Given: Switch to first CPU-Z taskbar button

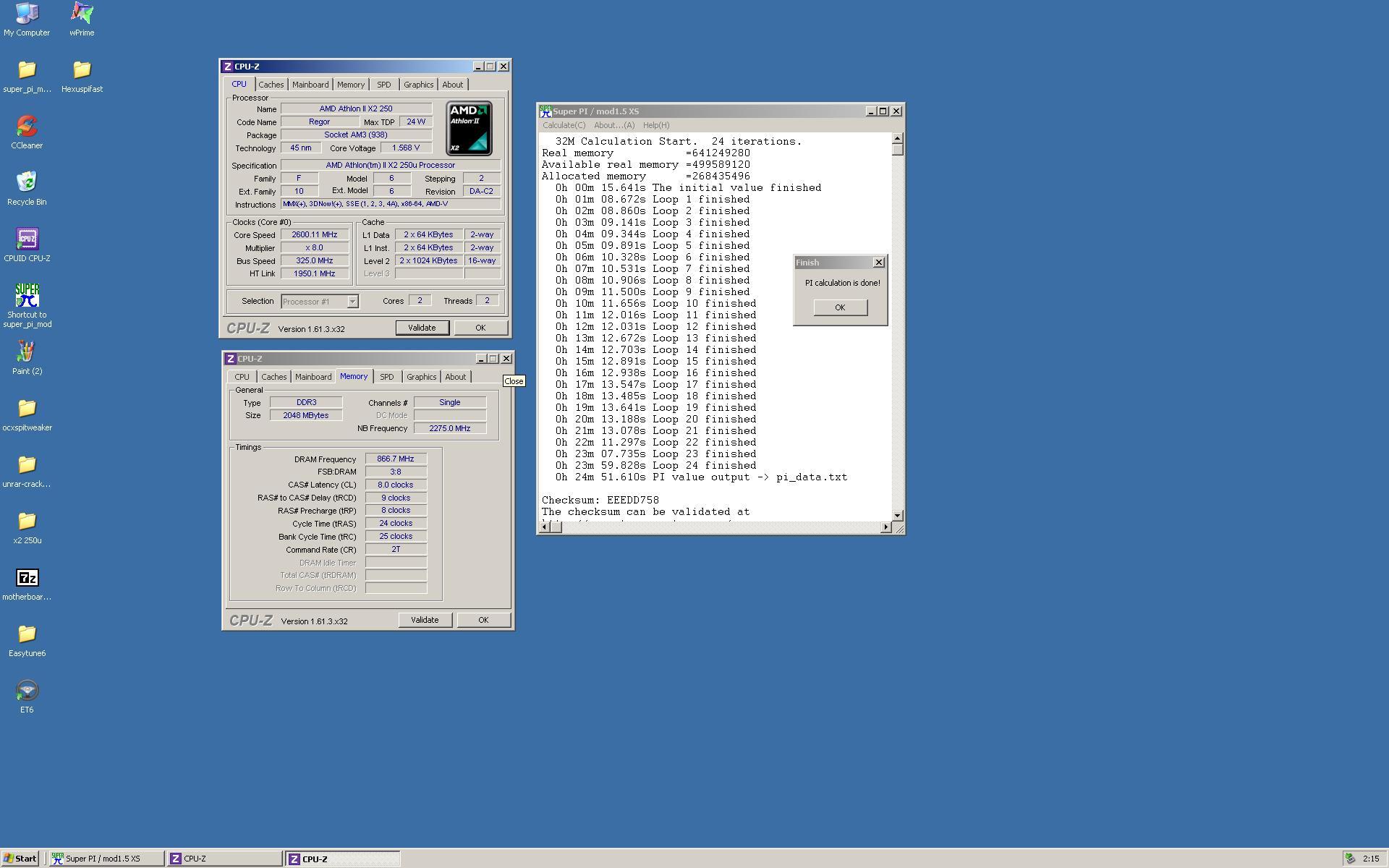Looking at the screenshot, I should 224,859.
